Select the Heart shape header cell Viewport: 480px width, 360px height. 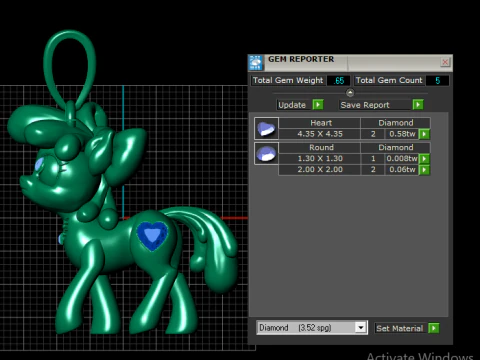(x=320, y=123)
